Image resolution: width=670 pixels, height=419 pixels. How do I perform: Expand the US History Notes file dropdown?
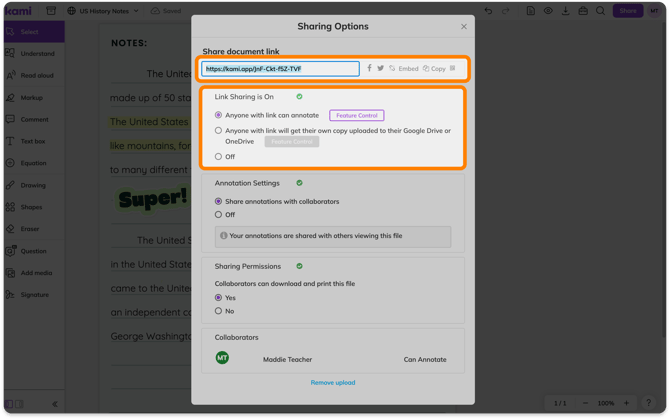point(136,11)
